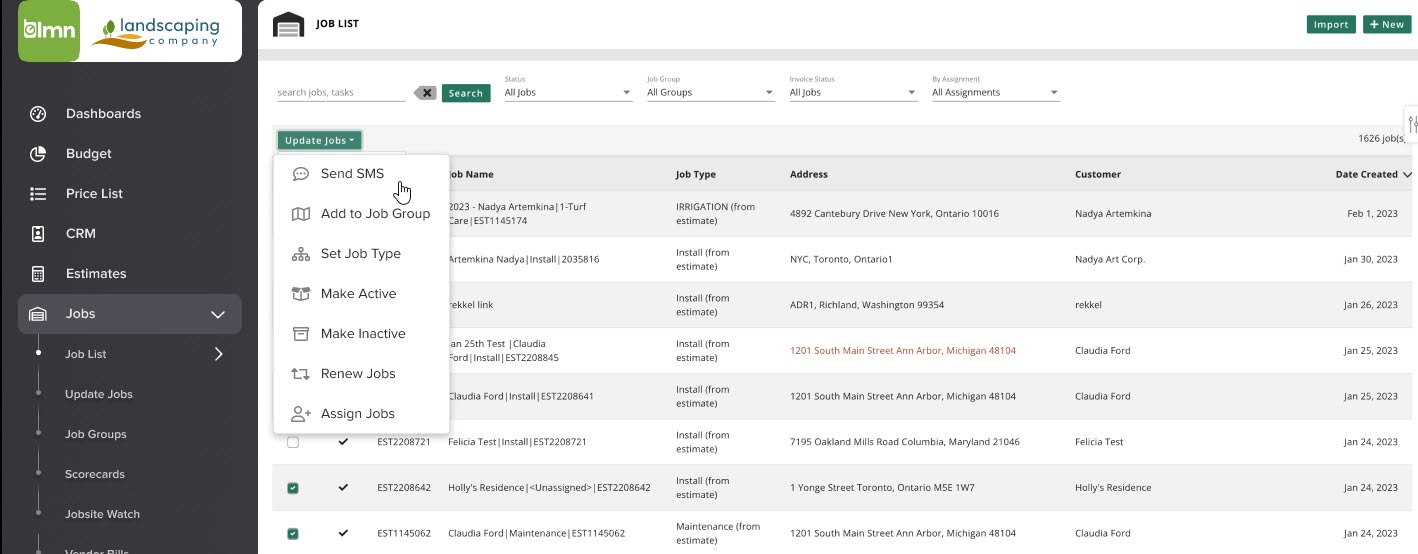Screen dimensions: 1418x554
Task: Click customer Holly's Residence cell
Action: (x=1113, y=488)
